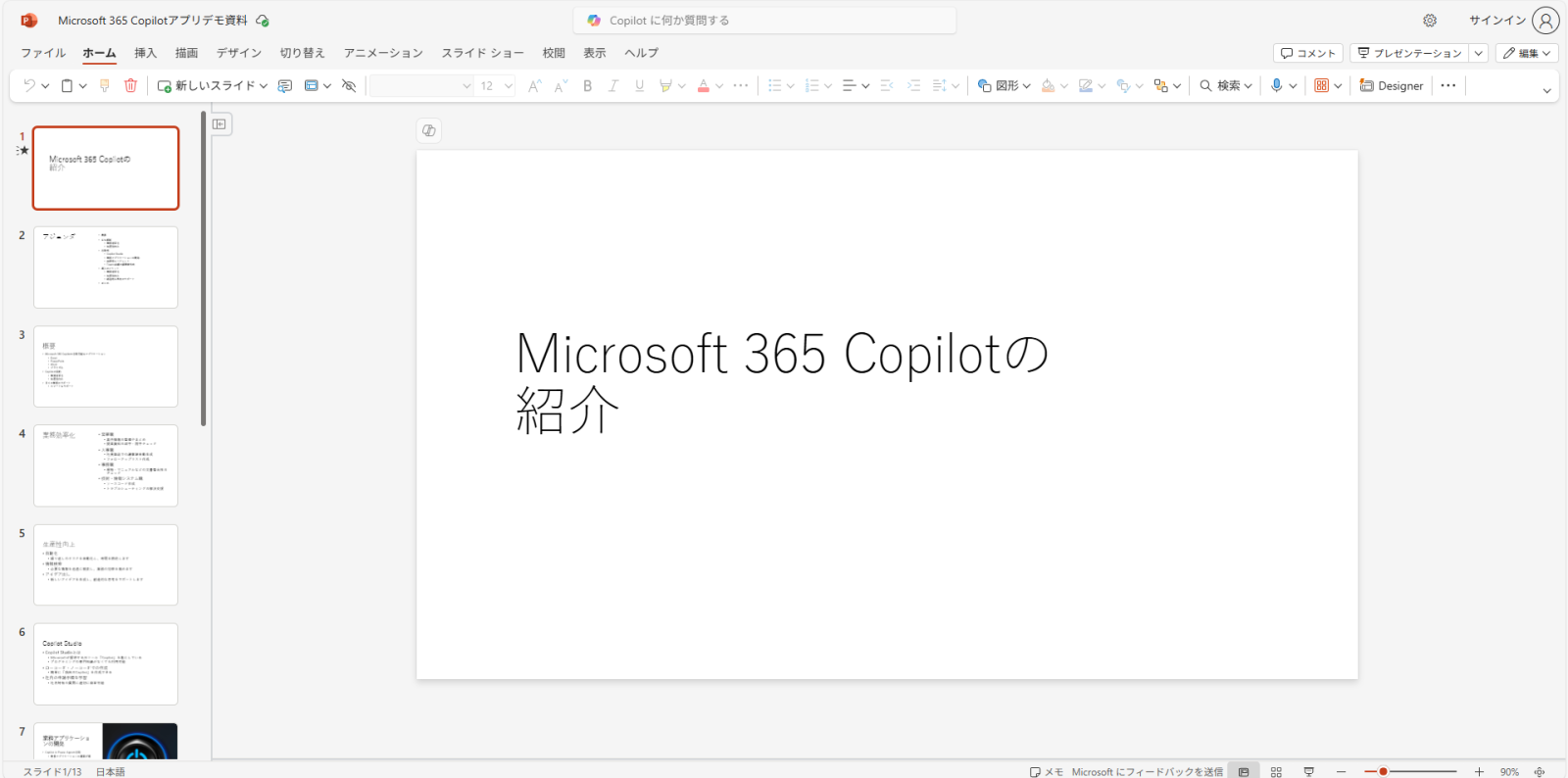
Task: Click increase indent icon
Action: (913, 86)
